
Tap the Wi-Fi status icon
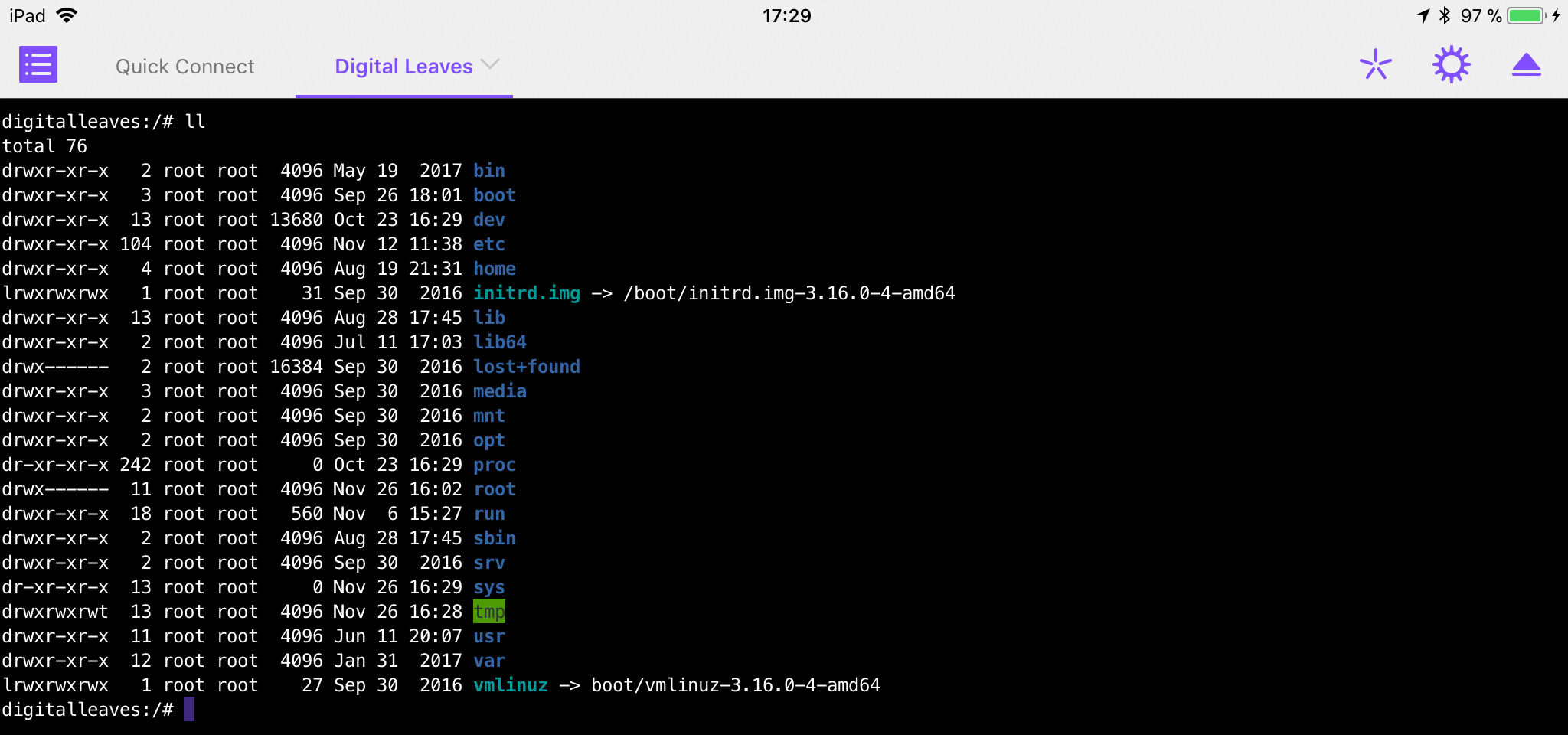(67, 15)
